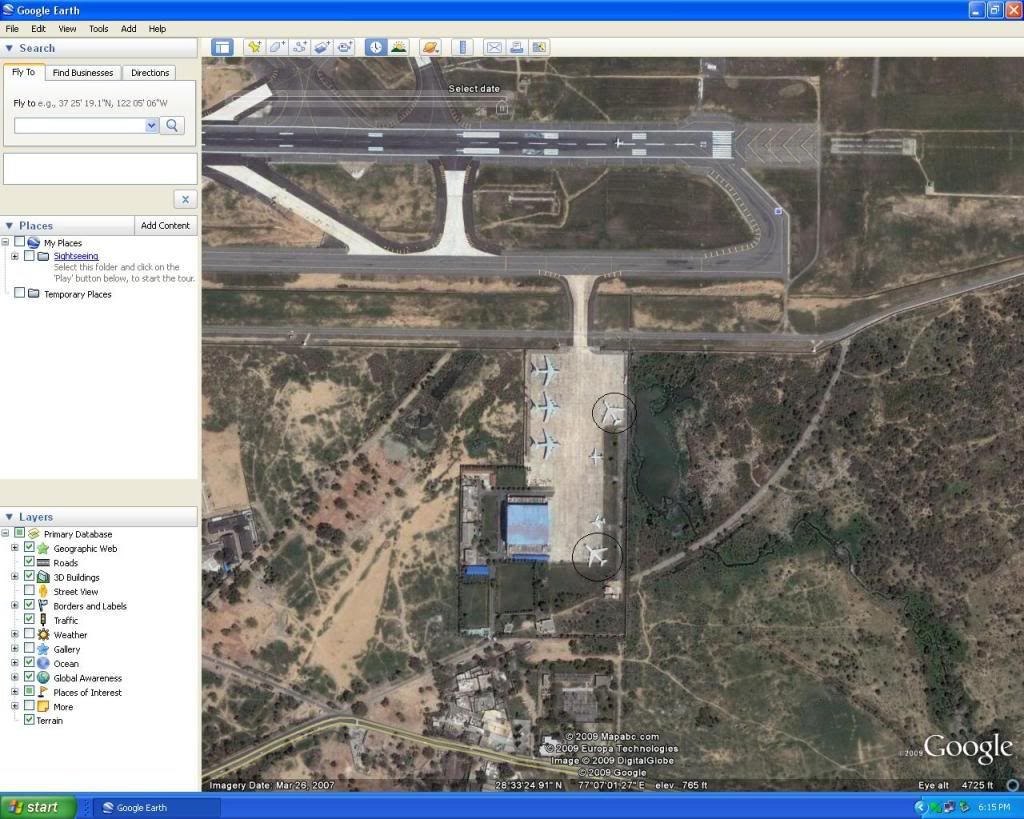1024x819 pixels.
Task: Add an image overlay from the toolbar
Action: (x=322, y=47)
